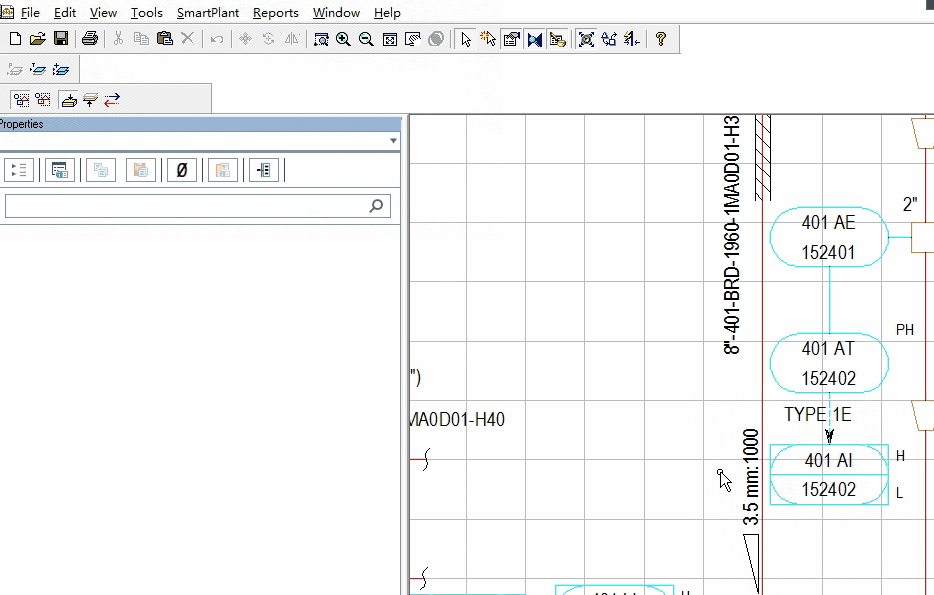The width and height of the screenshot is (934, 595).
Task: Click the Pan hand icon
Action: click(x=412, y=39)
